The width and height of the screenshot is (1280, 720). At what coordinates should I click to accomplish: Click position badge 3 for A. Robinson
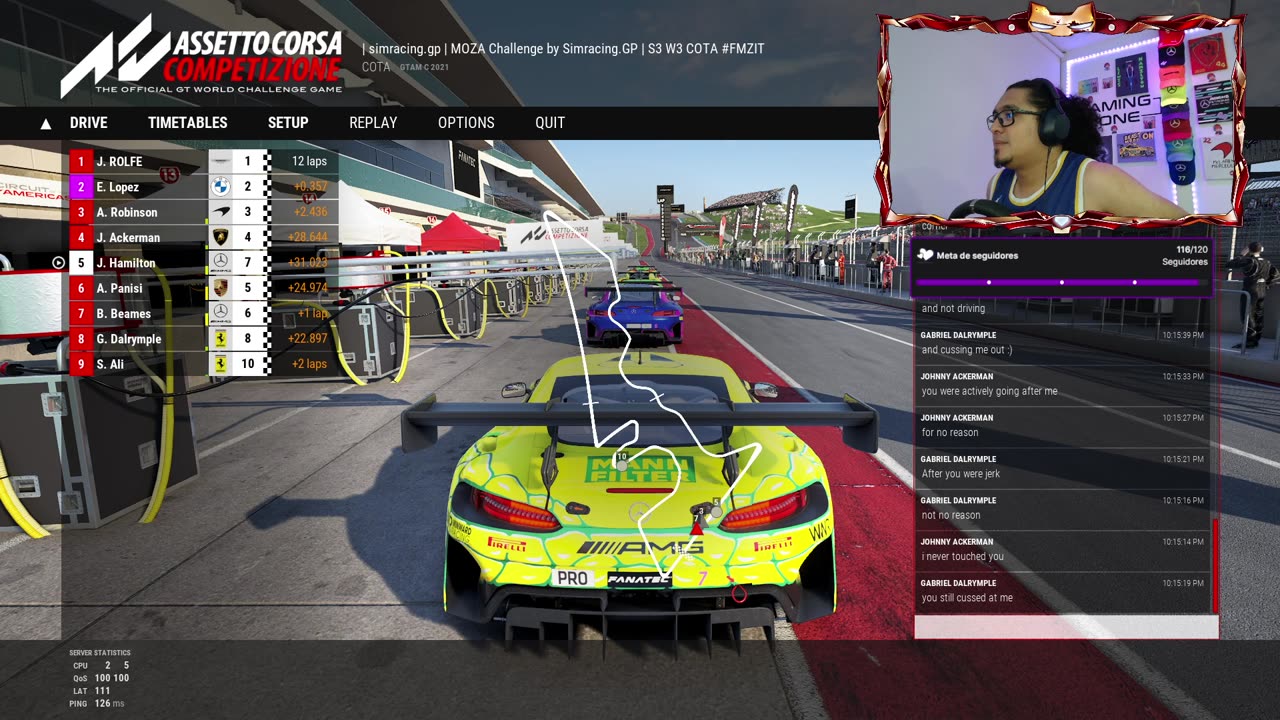(x=81, y=212)
